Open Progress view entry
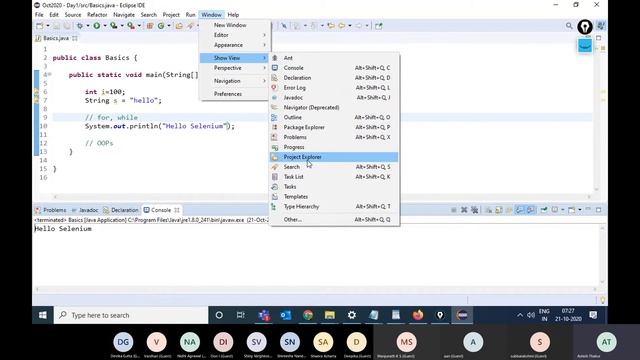 pos(334,147)
